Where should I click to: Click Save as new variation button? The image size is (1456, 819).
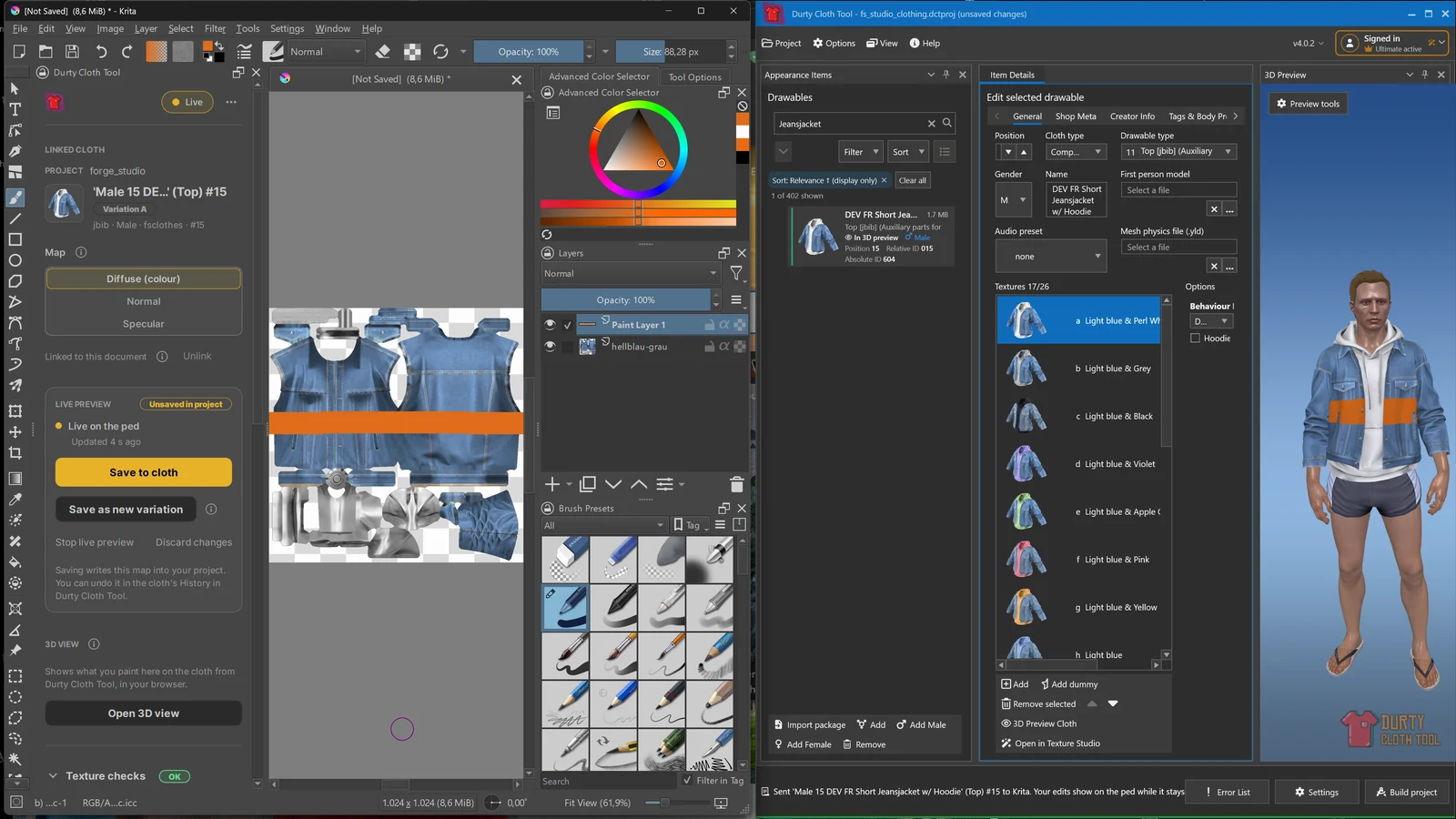[x=126, y=510]
